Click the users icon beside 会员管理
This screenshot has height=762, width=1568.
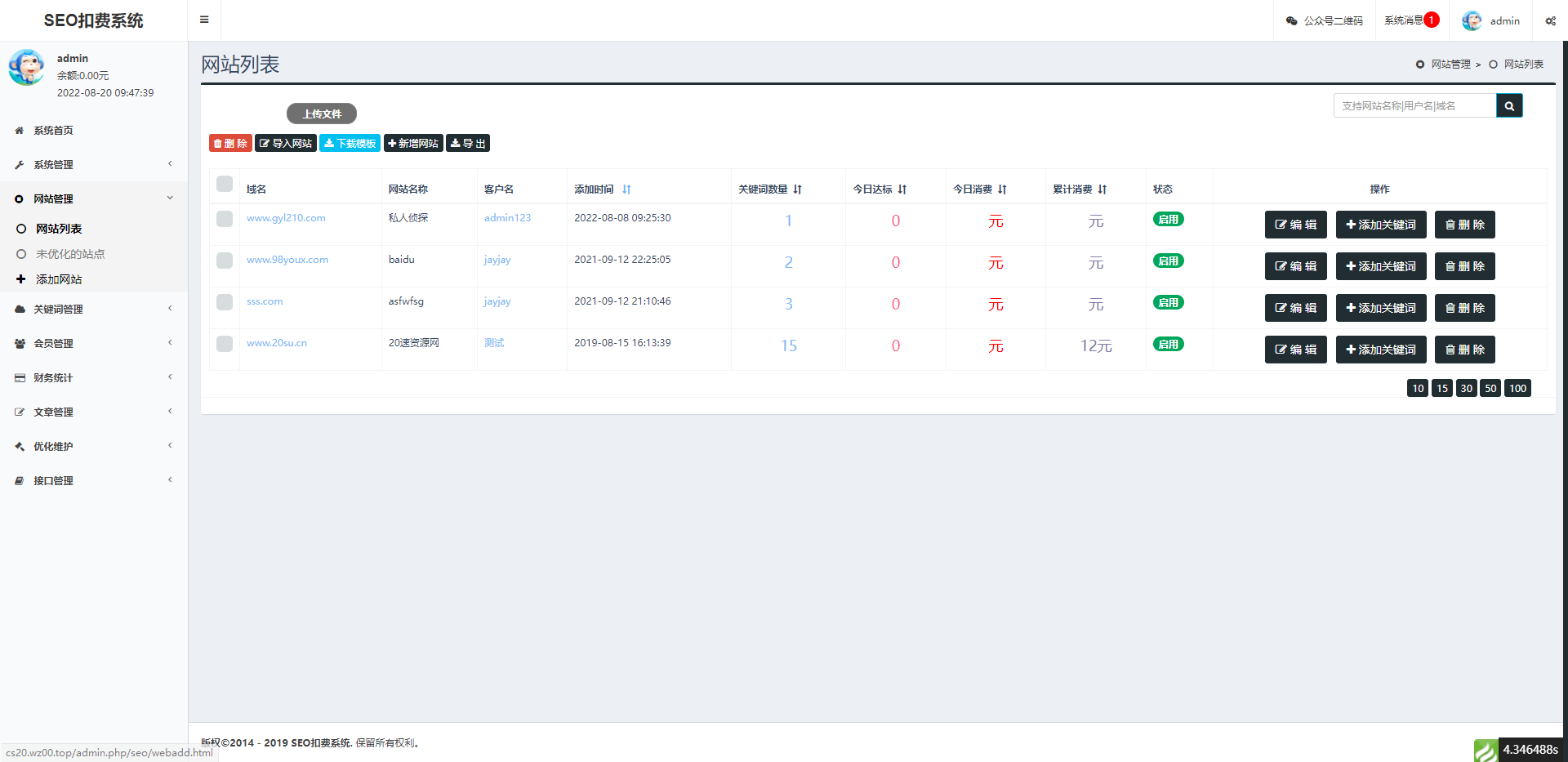pos(20,343)
